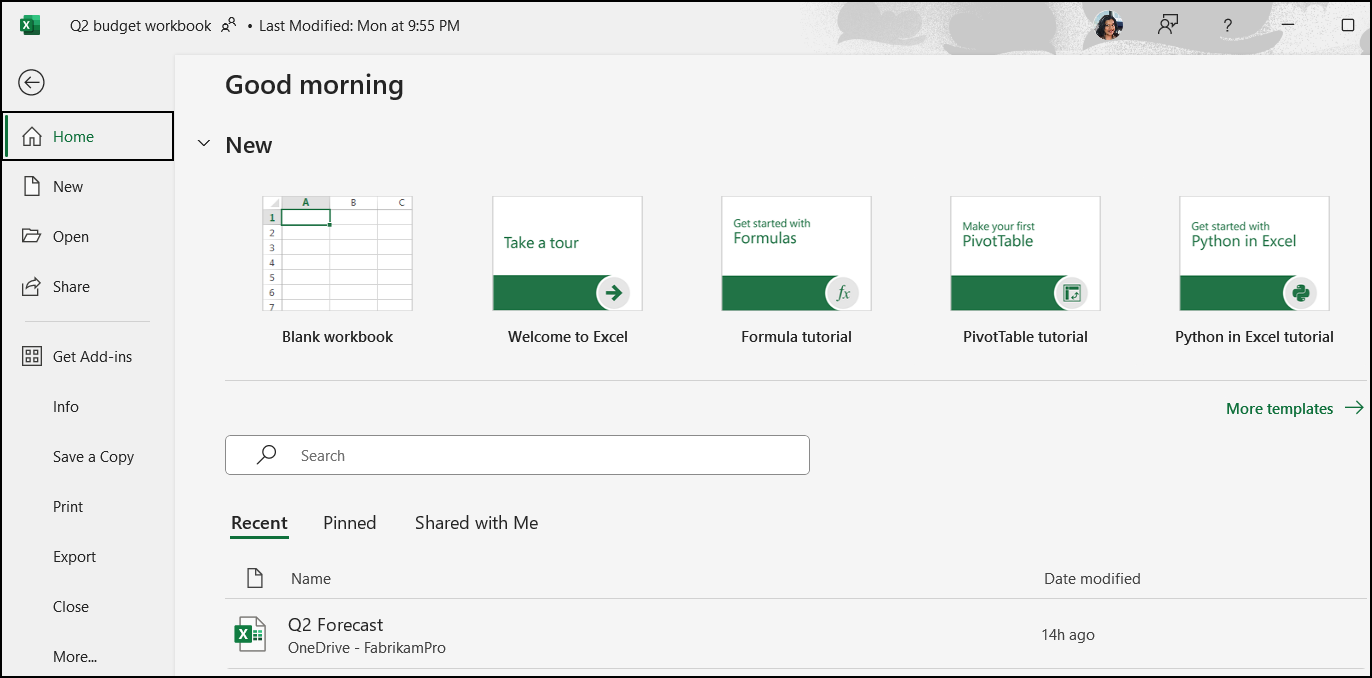Screen dimensions: 1372x678
Task: Select Print from the sidebar
Action: point(68,506)
